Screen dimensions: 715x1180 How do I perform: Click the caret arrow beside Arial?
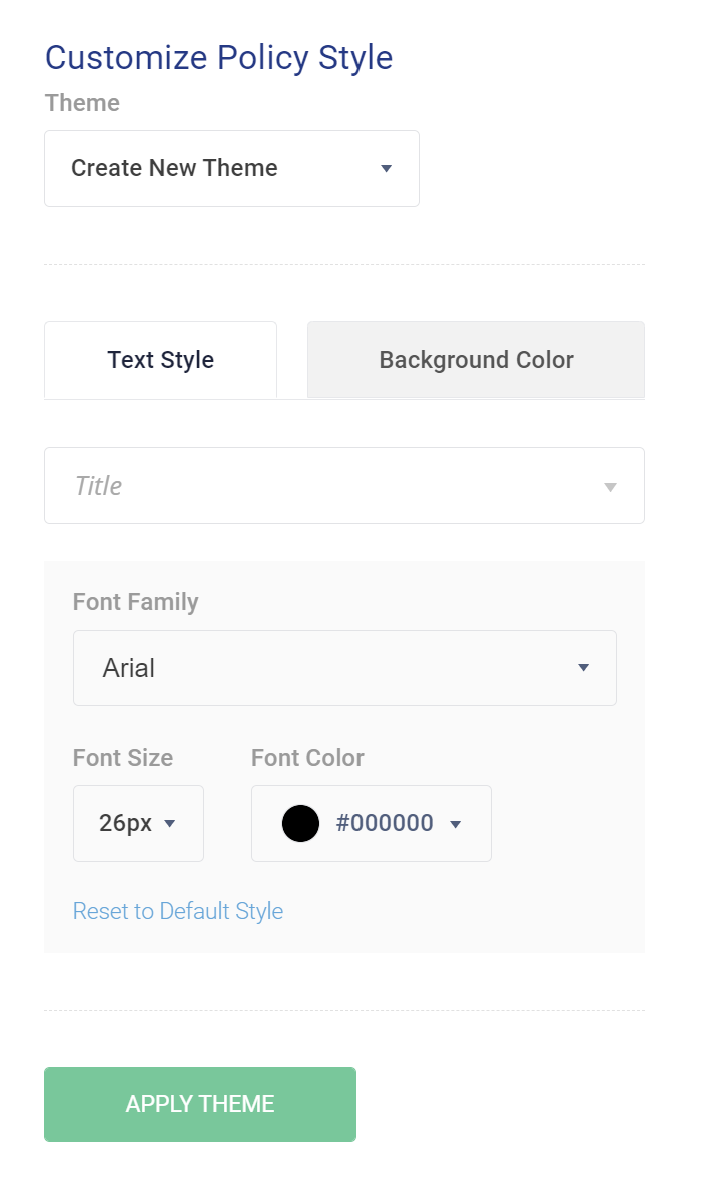coord(583,668)
